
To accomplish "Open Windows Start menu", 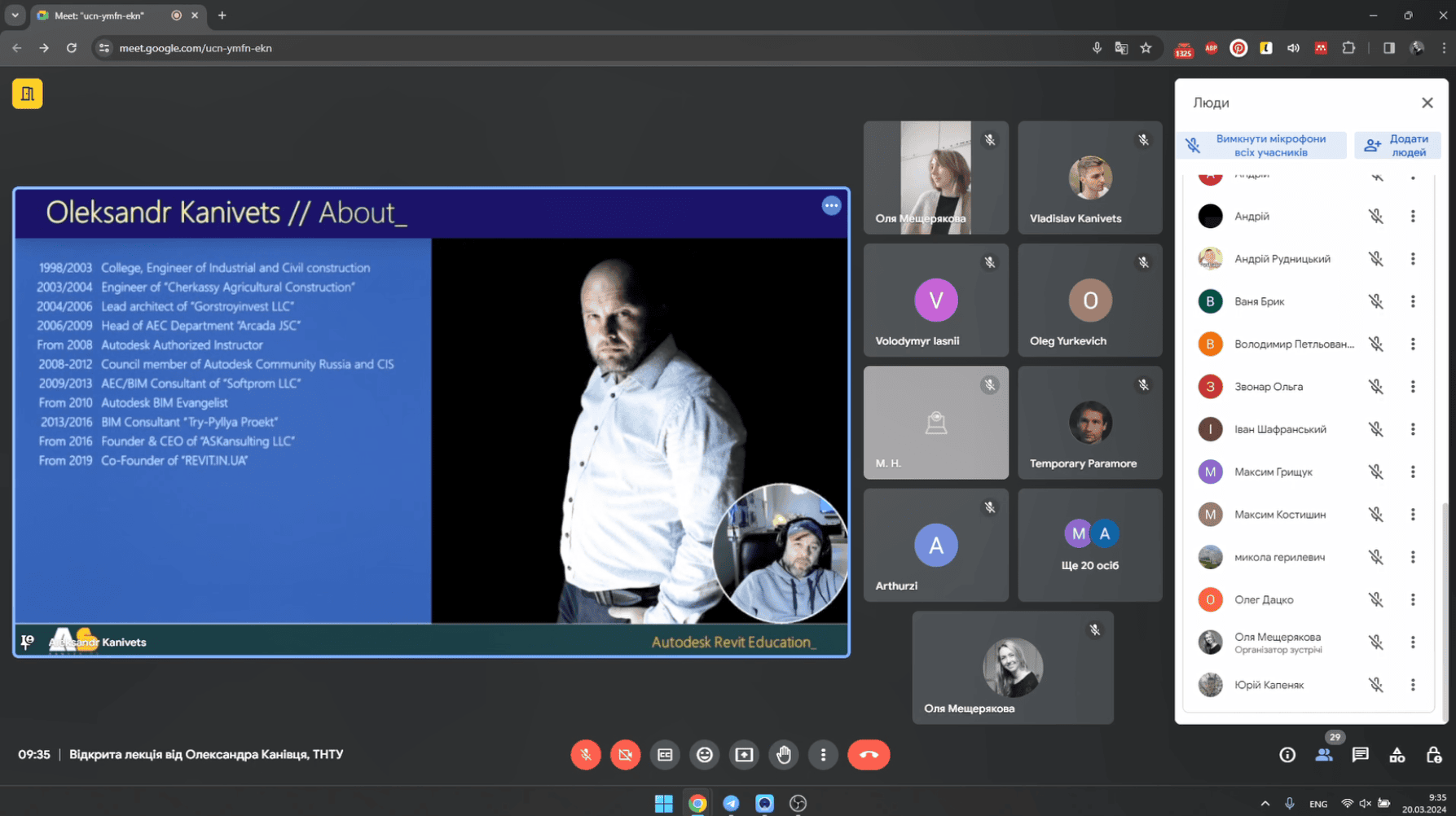I will point(664,804).
